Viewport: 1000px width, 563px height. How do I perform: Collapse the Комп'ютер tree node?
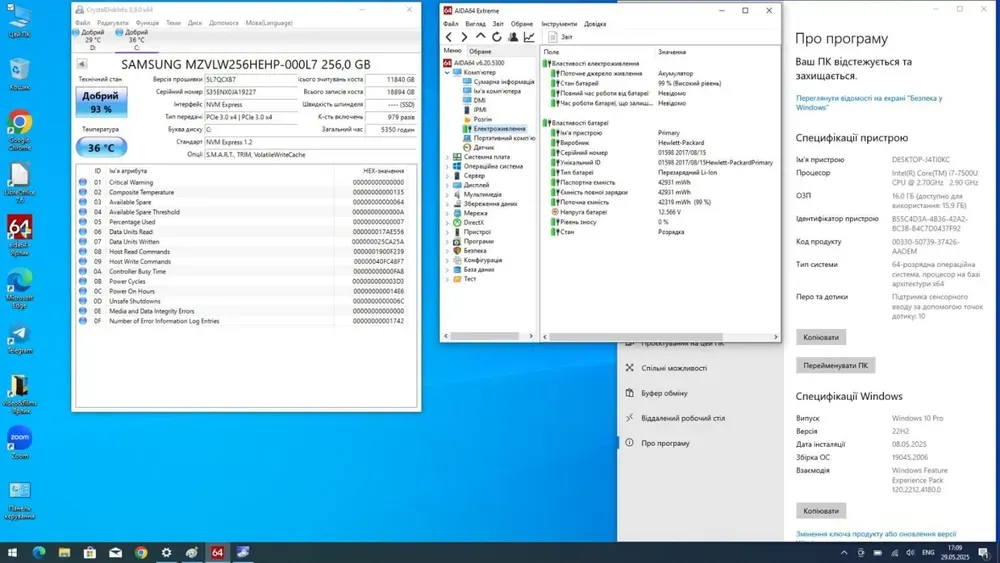(448, 72)
